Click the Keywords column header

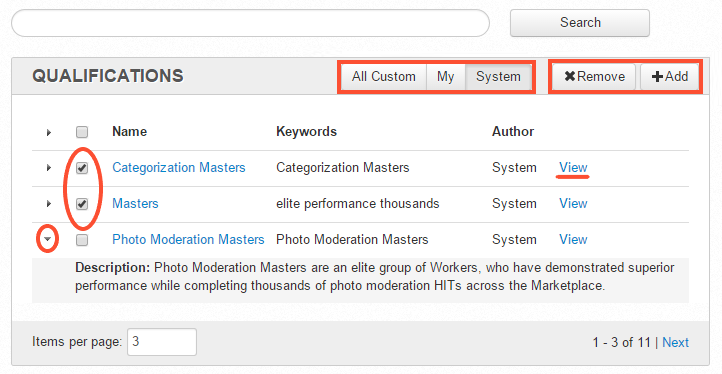[306, 132]
